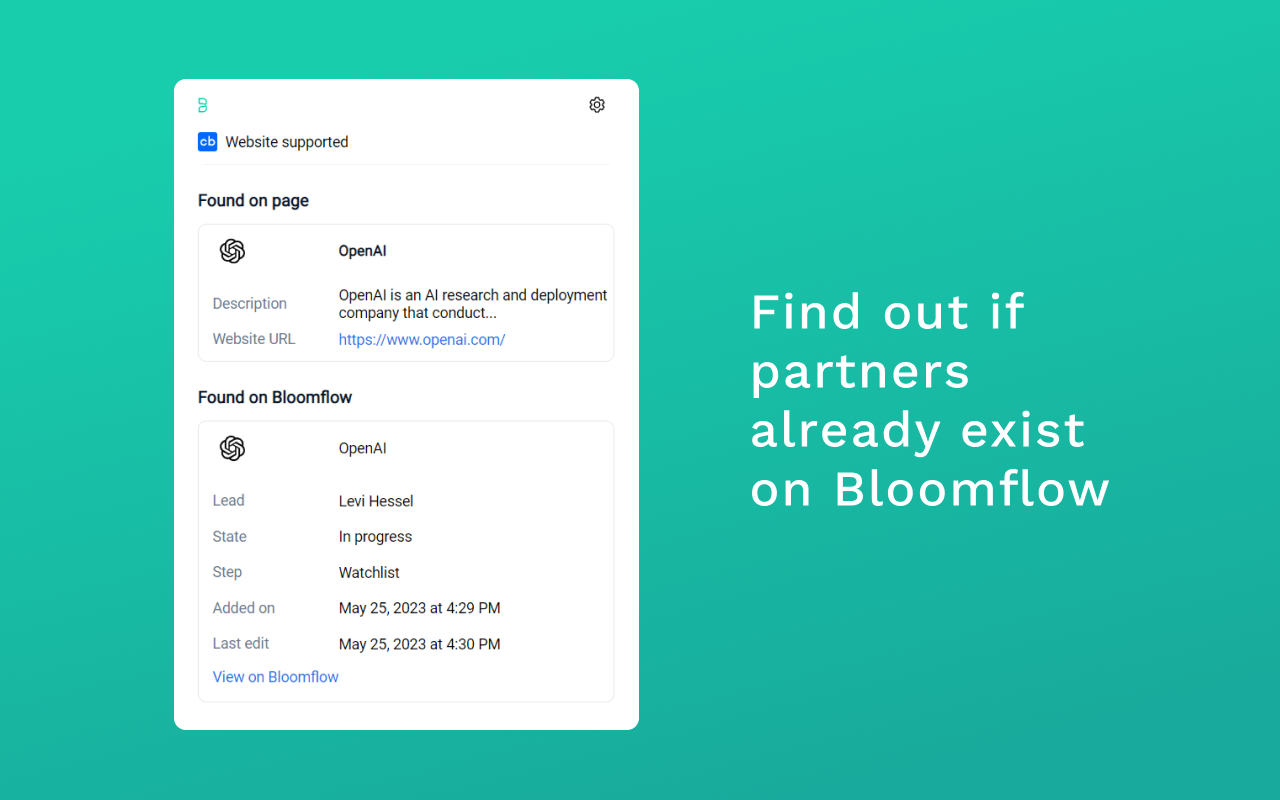The height and width of the screenshot is (800, 1280).
Task: Open the https://www.openai.com/ link
Action: [x=421, y=339]
